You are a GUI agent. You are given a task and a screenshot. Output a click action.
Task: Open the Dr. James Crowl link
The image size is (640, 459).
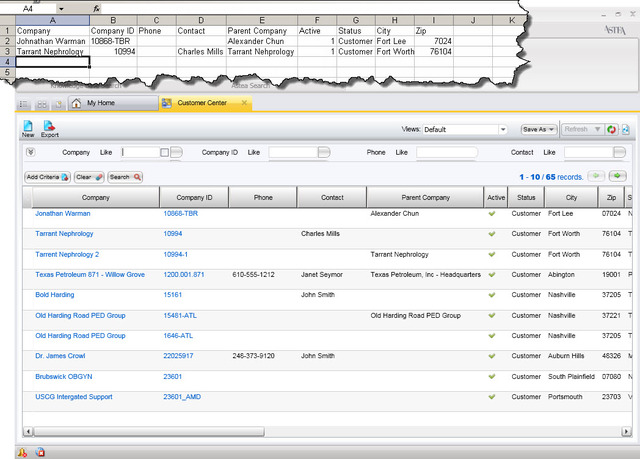(60, 356)
